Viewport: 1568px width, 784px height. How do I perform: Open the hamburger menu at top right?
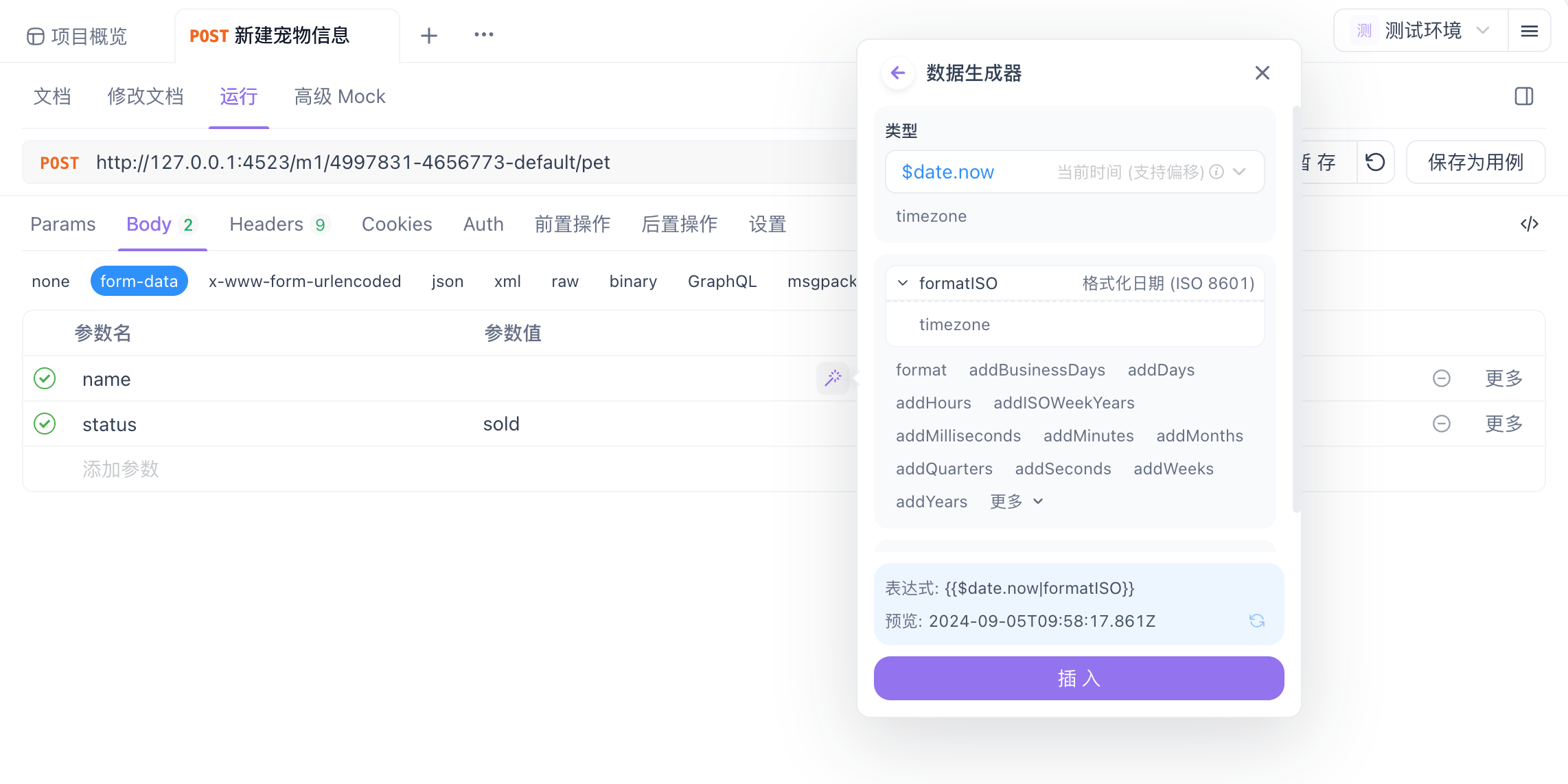(1530, 30)
